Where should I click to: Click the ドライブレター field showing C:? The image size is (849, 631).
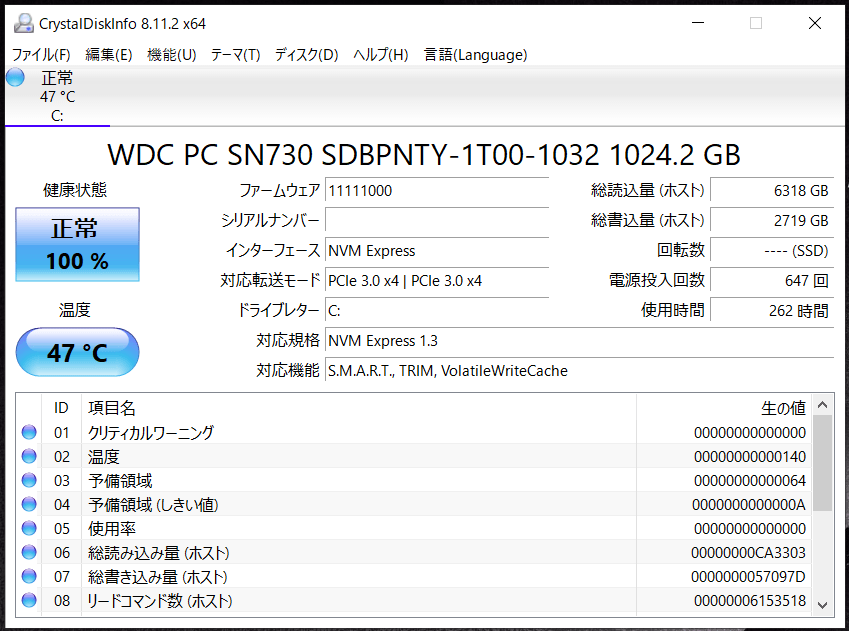tap(437, 311)
